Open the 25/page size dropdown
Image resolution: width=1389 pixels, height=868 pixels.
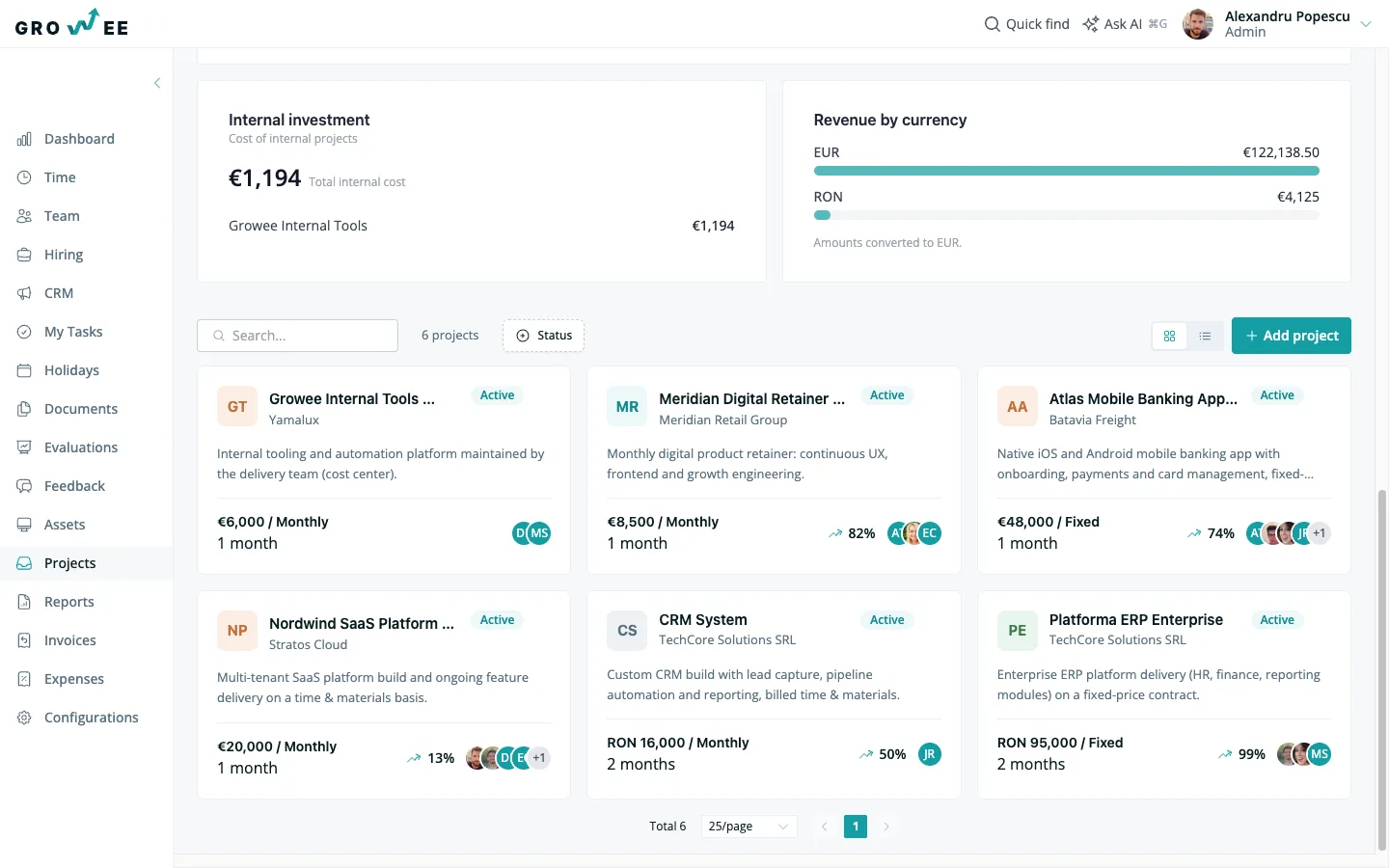click(x=749, y=827)
